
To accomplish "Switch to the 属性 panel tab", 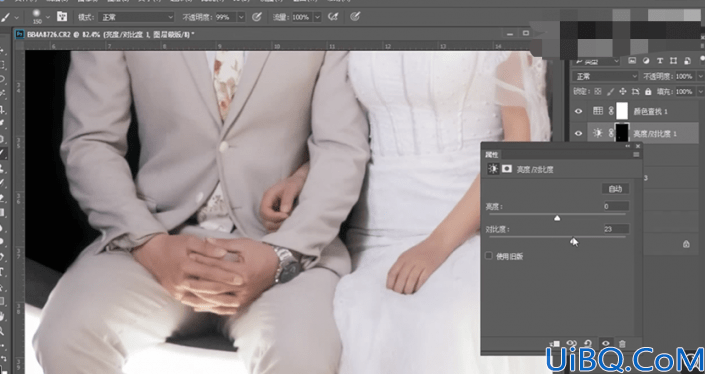I will coord(491,154).
